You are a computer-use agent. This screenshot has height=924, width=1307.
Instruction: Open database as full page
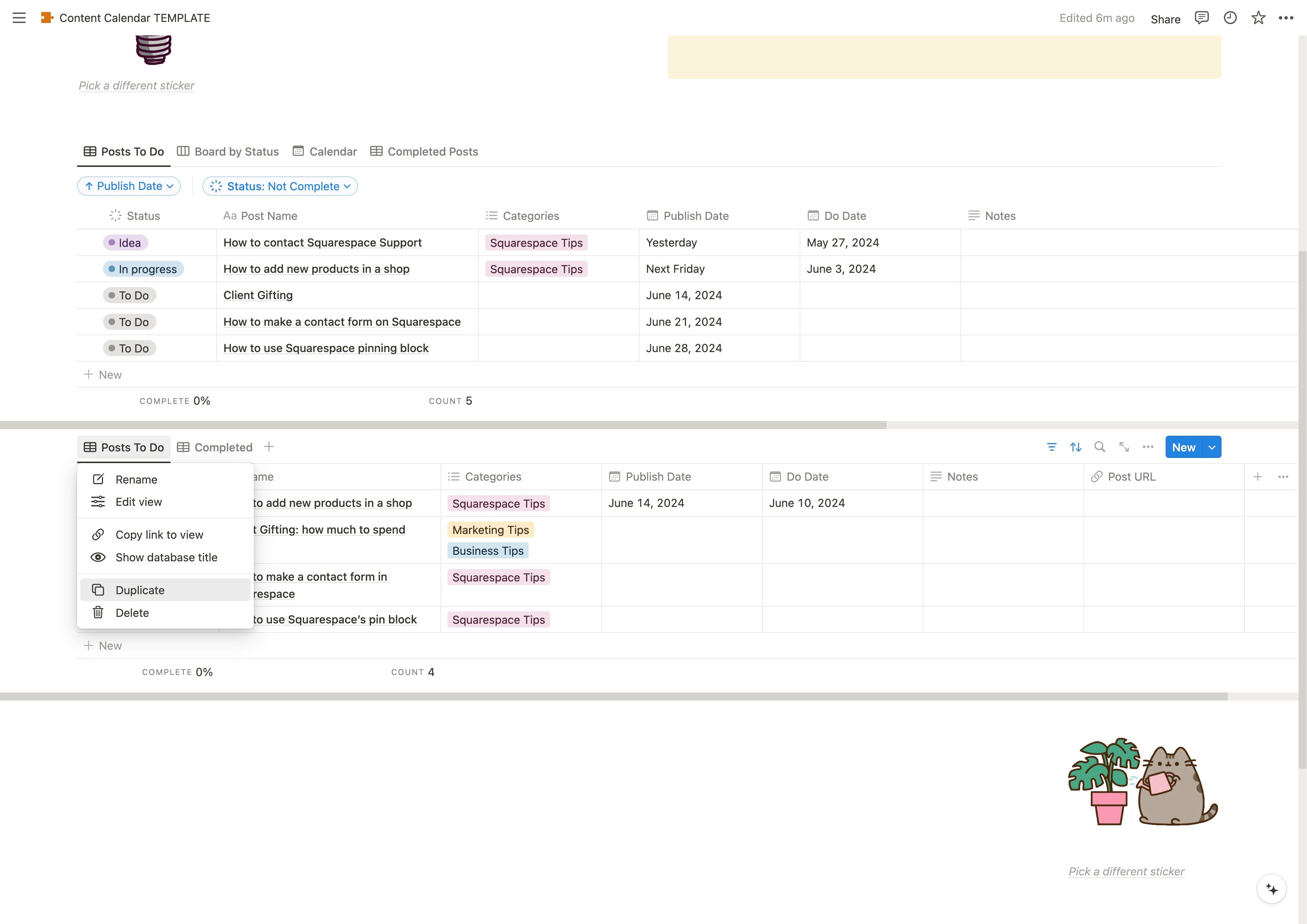click(x=1124, y=447)
